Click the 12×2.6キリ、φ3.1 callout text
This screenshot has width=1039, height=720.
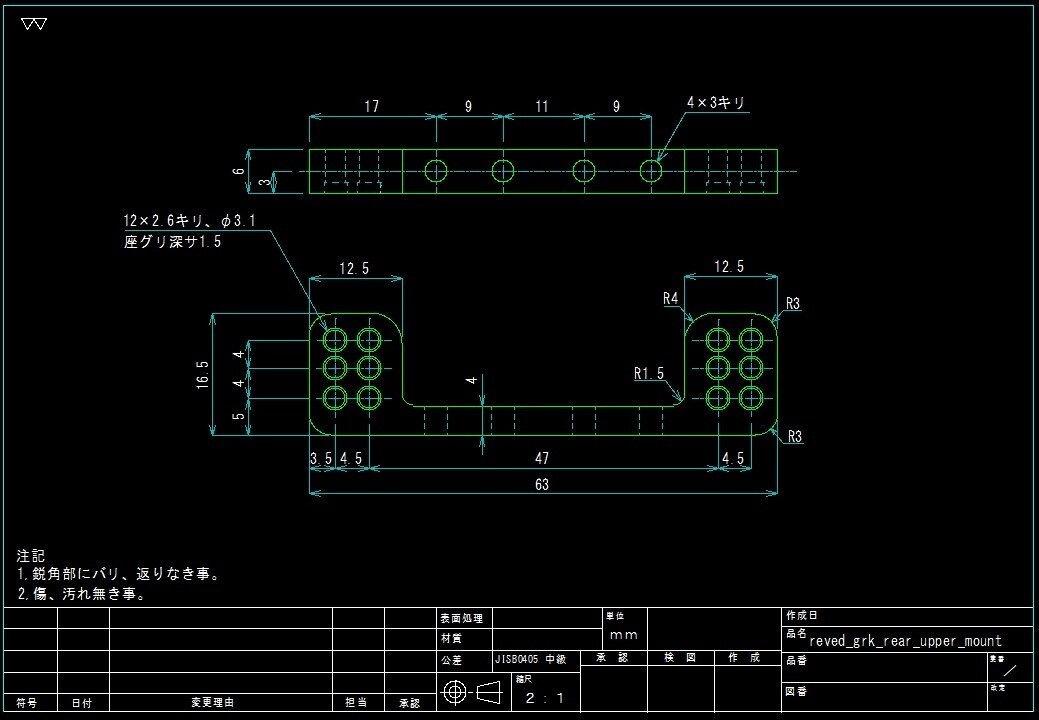point(190,221)
